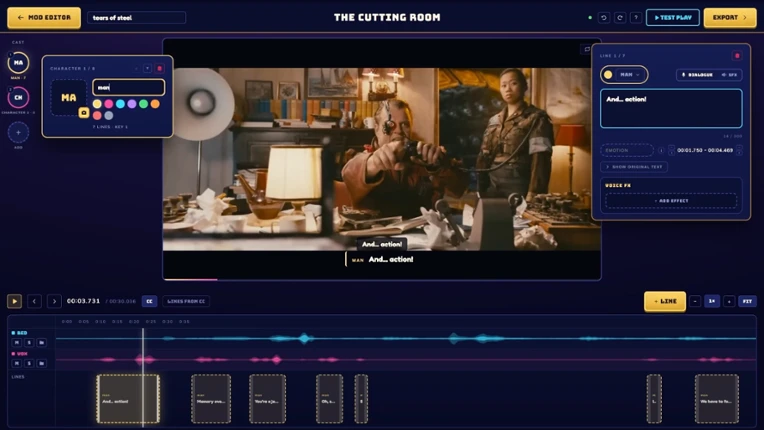
Task: Click the redo icon in the header
Action: pyautogui.click(x=620, y=18)
